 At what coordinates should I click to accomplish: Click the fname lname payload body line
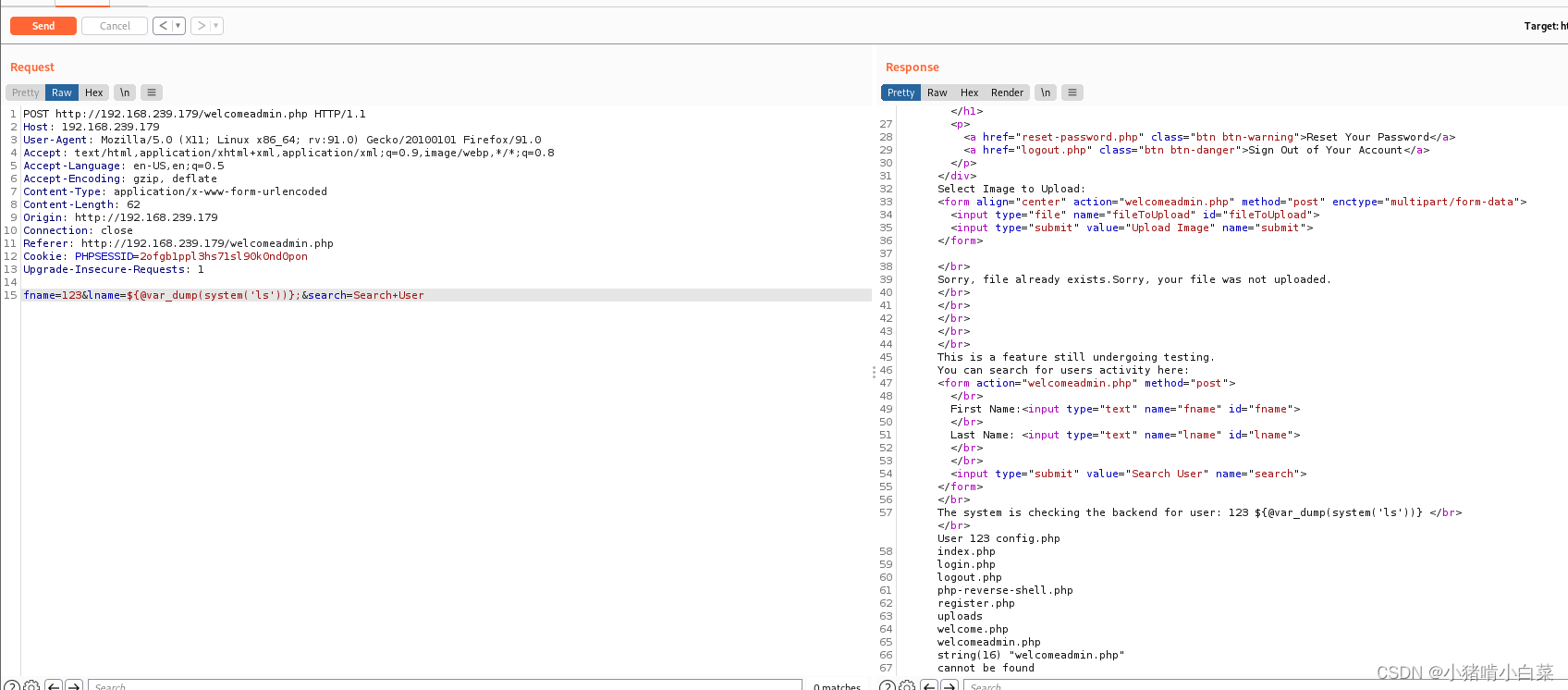[x=224, y=295]
